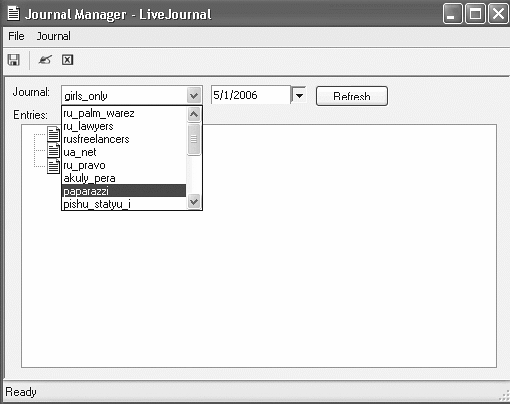The image size is (510, 404).
Task: Click the dropdown list scroll down arrow
Action: pos(194,202)
